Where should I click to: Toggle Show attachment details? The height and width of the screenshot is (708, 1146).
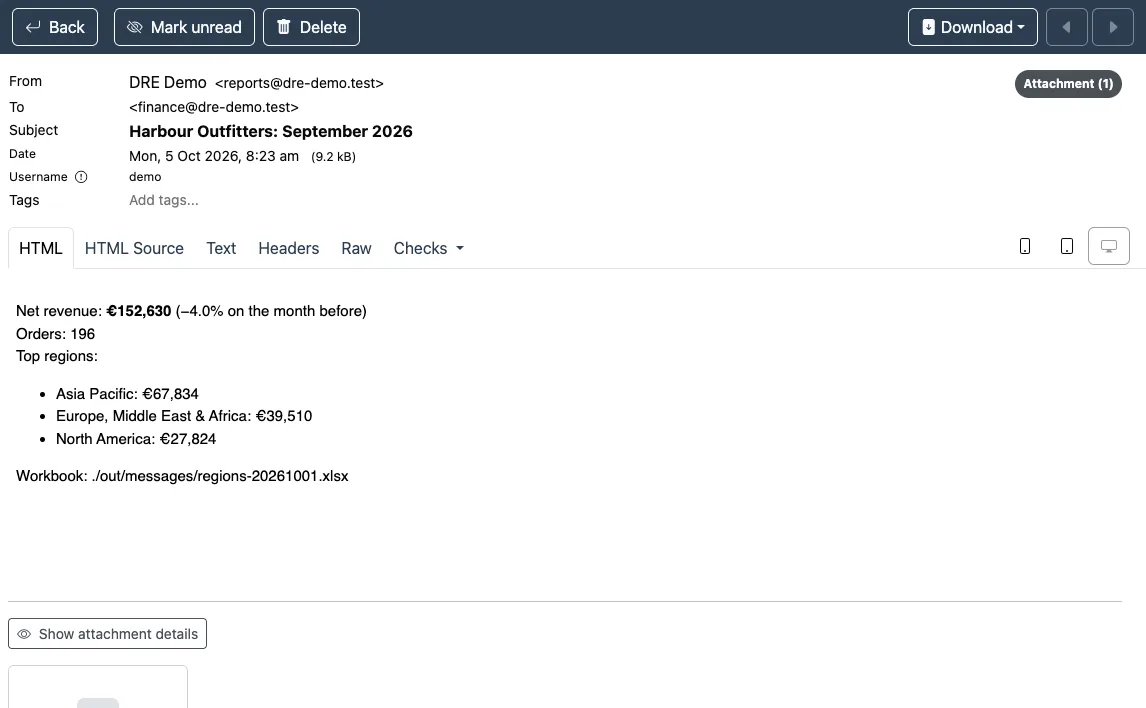[107, 633]
